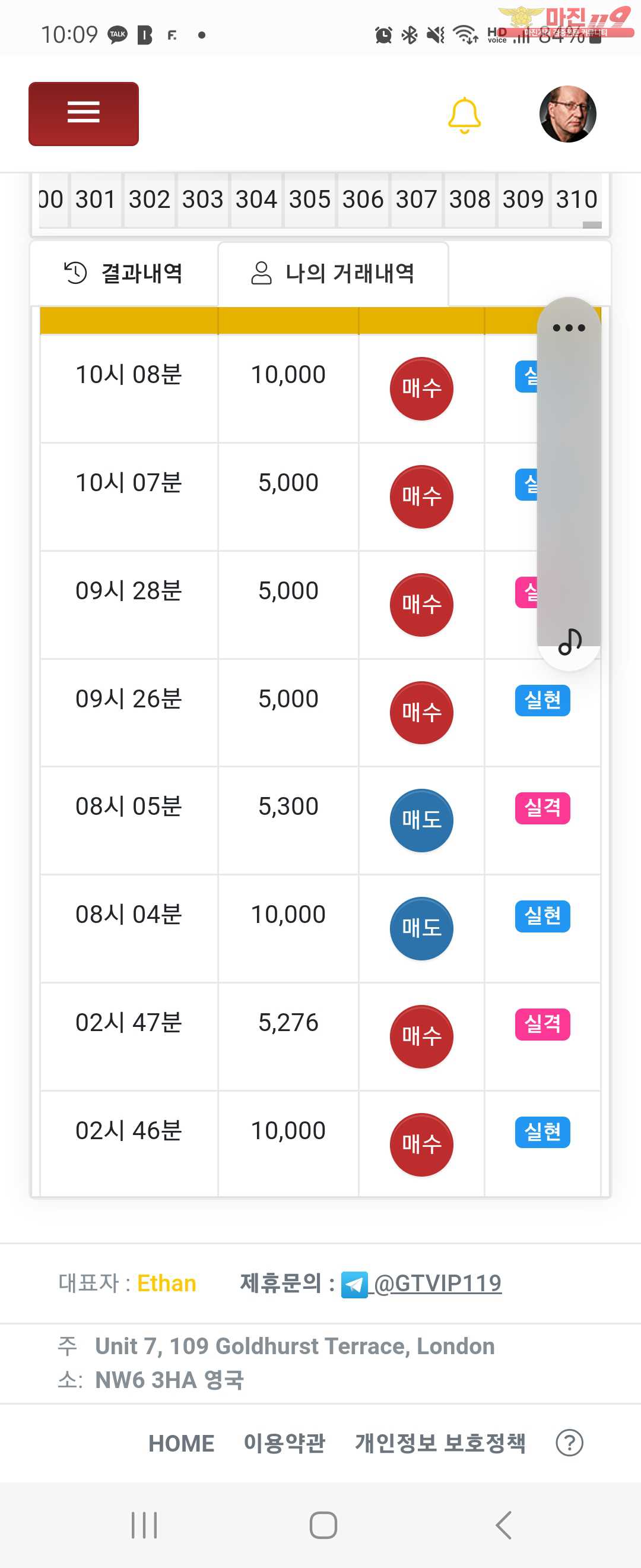This screenshot has height=1568, width=641.
Task: Open the 개인정보 보호정책 link
Action: click(x=440, y=1443)
